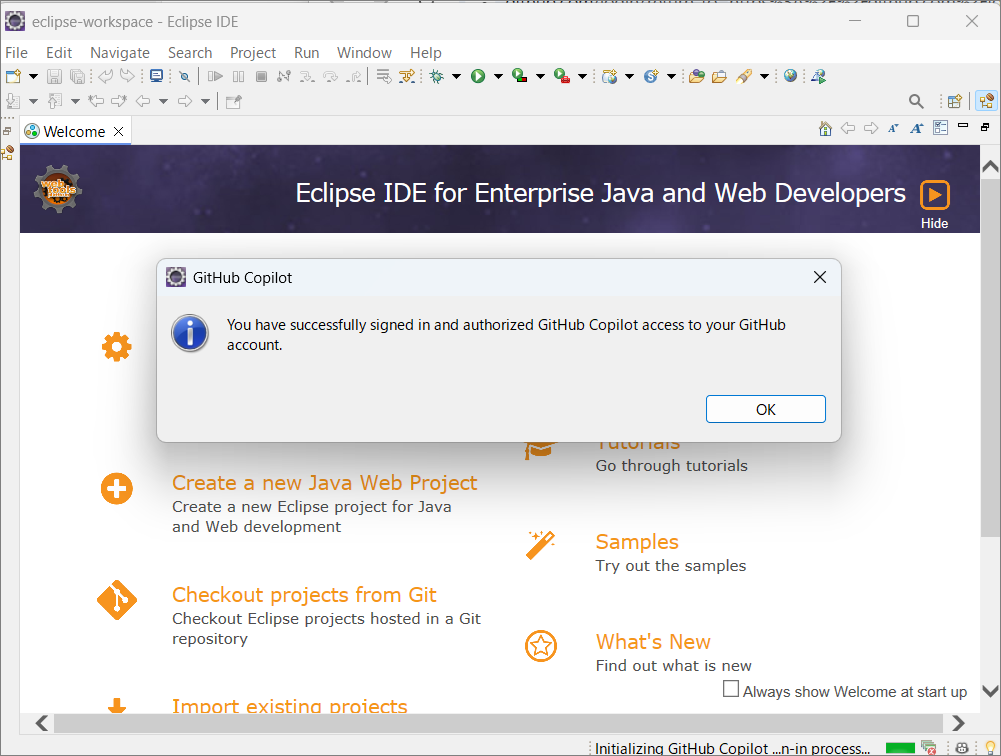This screenshot has height=756, width=1001.
Task: Open Checkout projects from Git link
Action: (x=304, y=594)
